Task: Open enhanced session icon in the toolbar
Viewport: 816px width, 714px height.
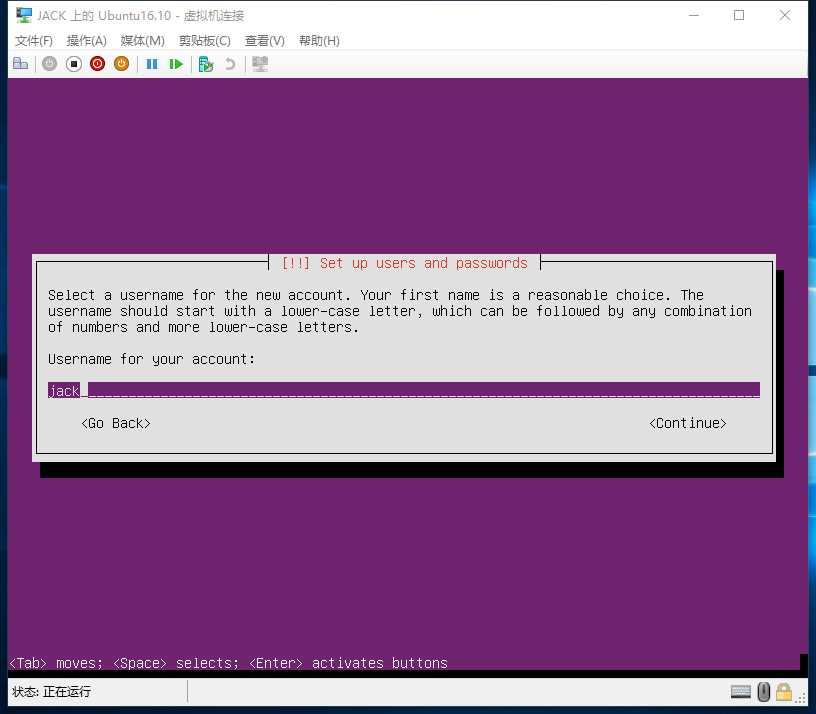Action: click(260, 64)
